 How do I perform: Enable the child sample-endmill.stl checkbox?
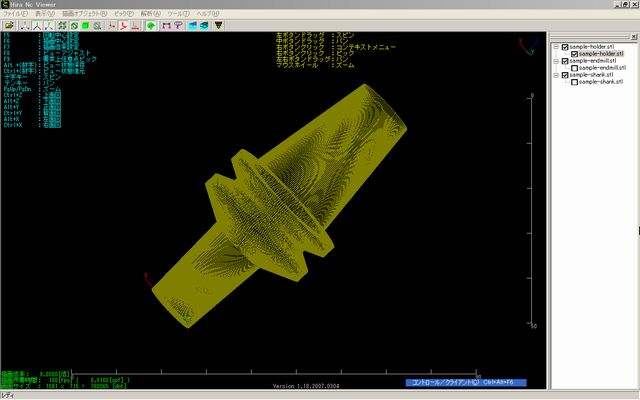[x=574, y=67]
